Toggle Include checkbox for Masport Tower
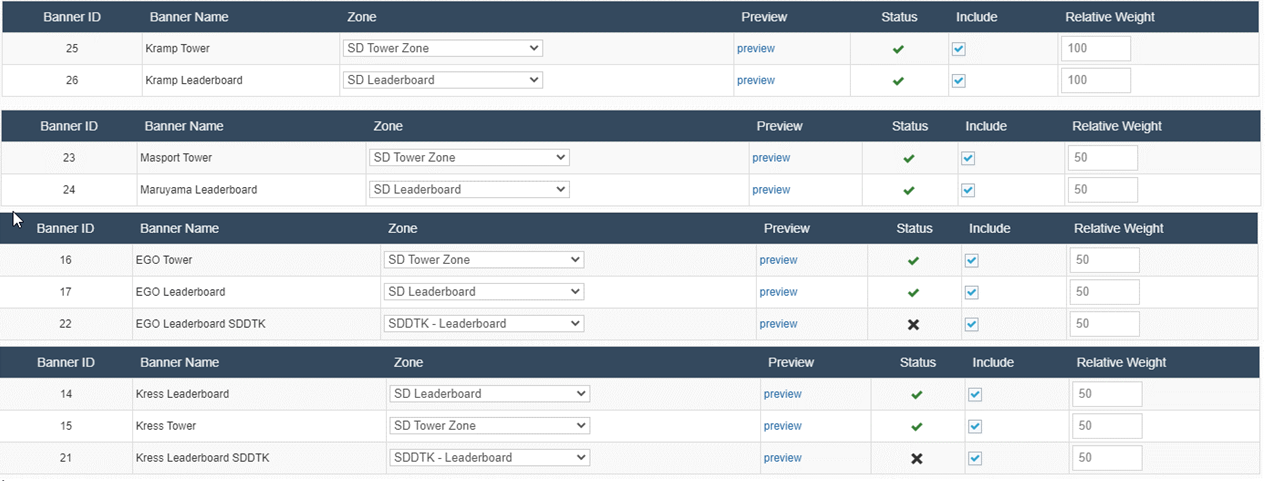 (x=968, y=158)
